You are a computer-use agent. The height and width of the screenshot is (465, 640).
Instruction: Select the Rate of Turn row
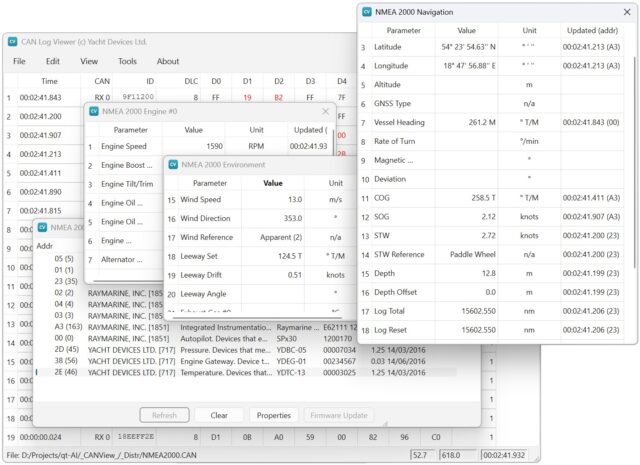tap(491, 141)
